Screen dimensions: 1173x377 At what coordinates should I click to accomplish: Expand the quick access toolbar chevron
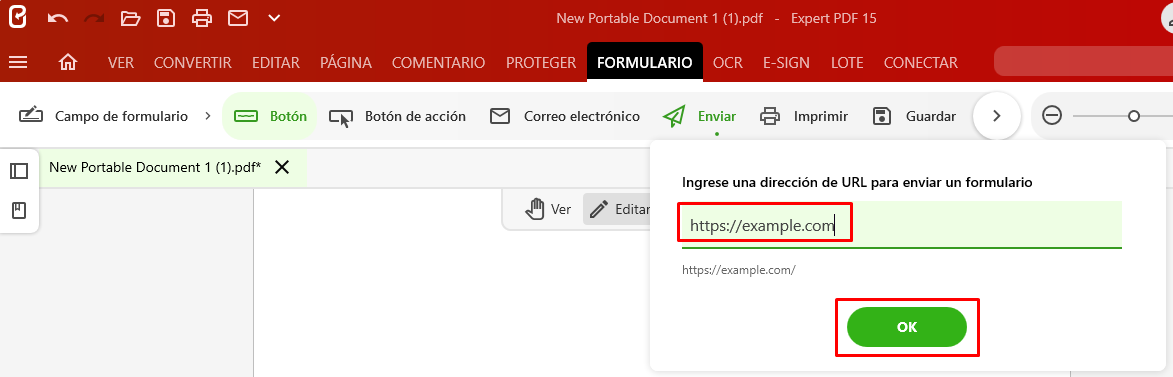pyautogui.click(x=274, y=18)
